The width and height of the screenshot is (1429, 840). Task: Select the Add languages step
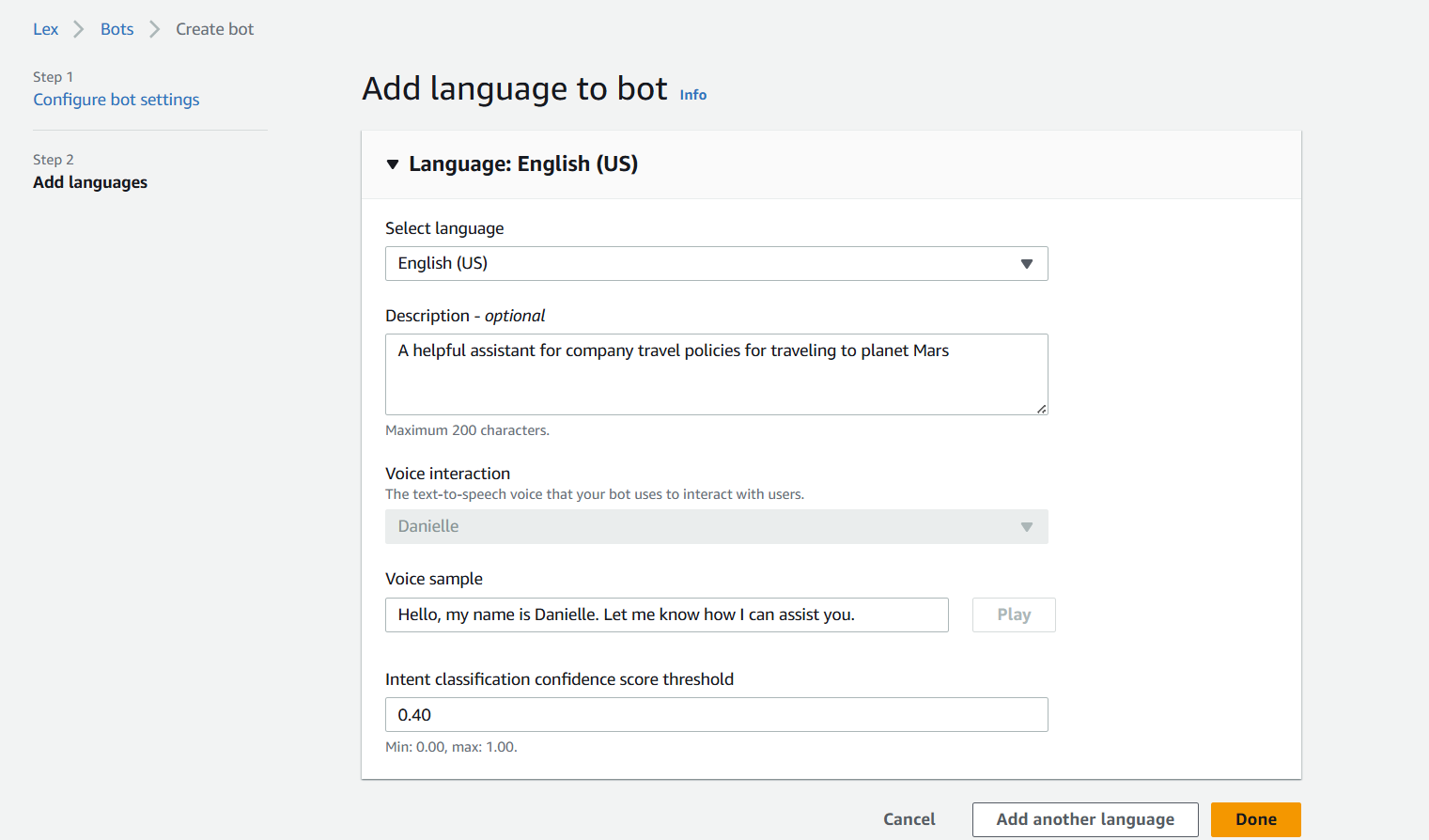pos(90,182)
